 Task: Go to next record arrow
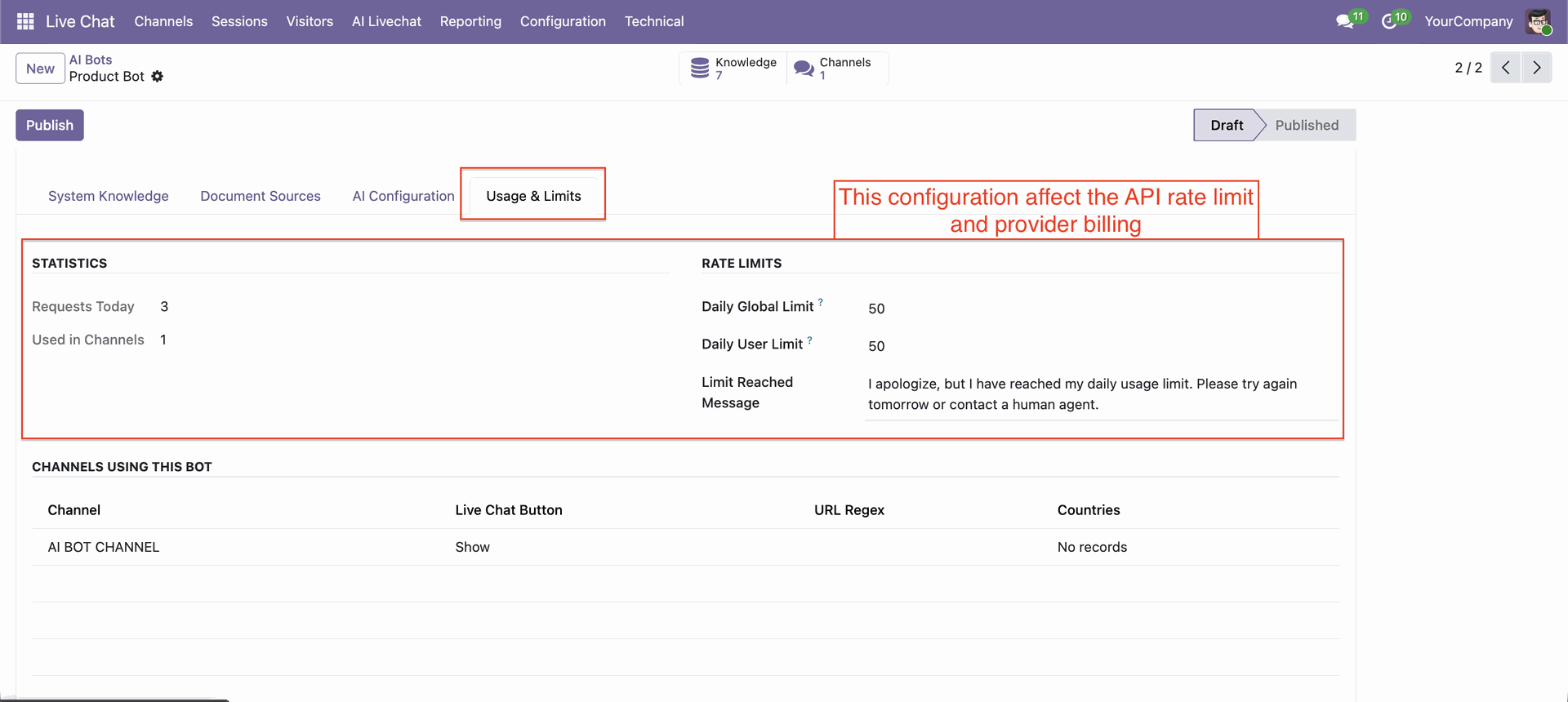click(x=1536, y=68)
